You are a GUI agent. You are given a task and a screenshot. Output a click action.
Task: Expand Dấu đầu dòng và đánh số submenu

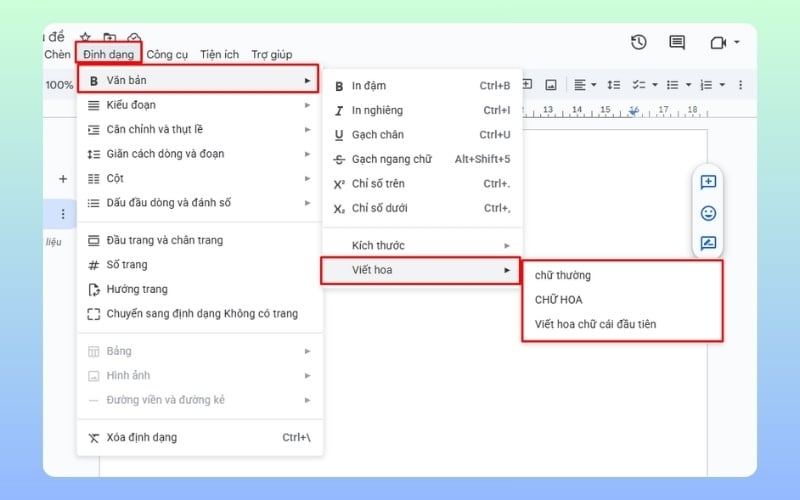click(x=199, y=203)
